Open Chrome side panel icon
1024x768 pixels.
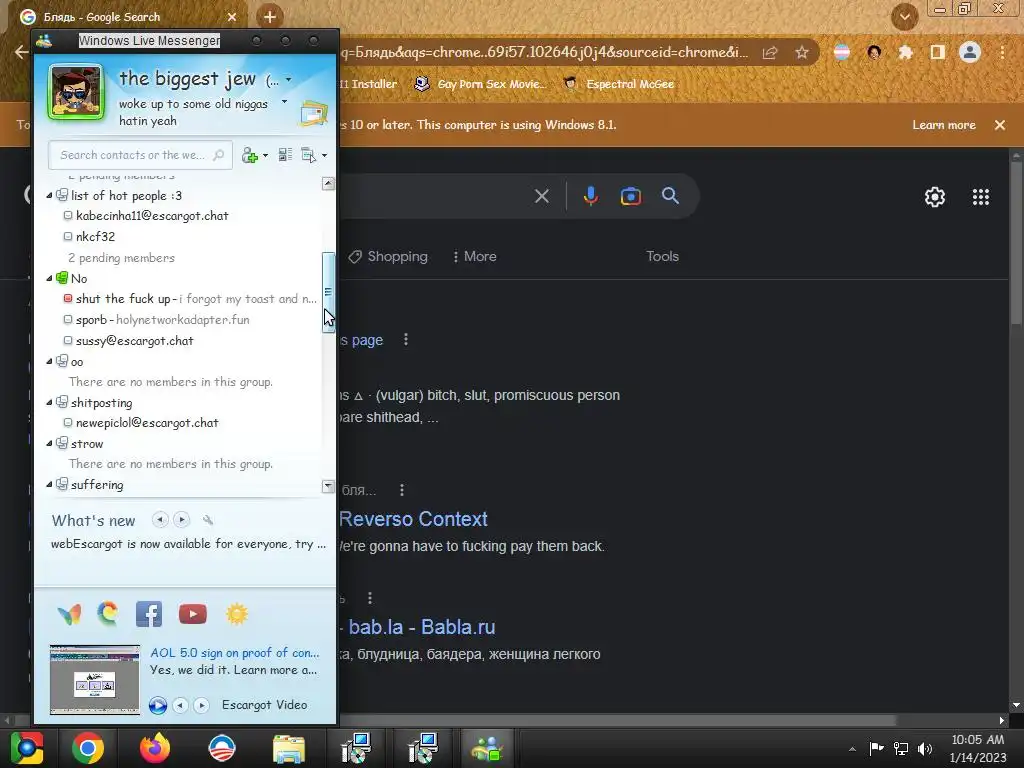(x=937, y=52)
